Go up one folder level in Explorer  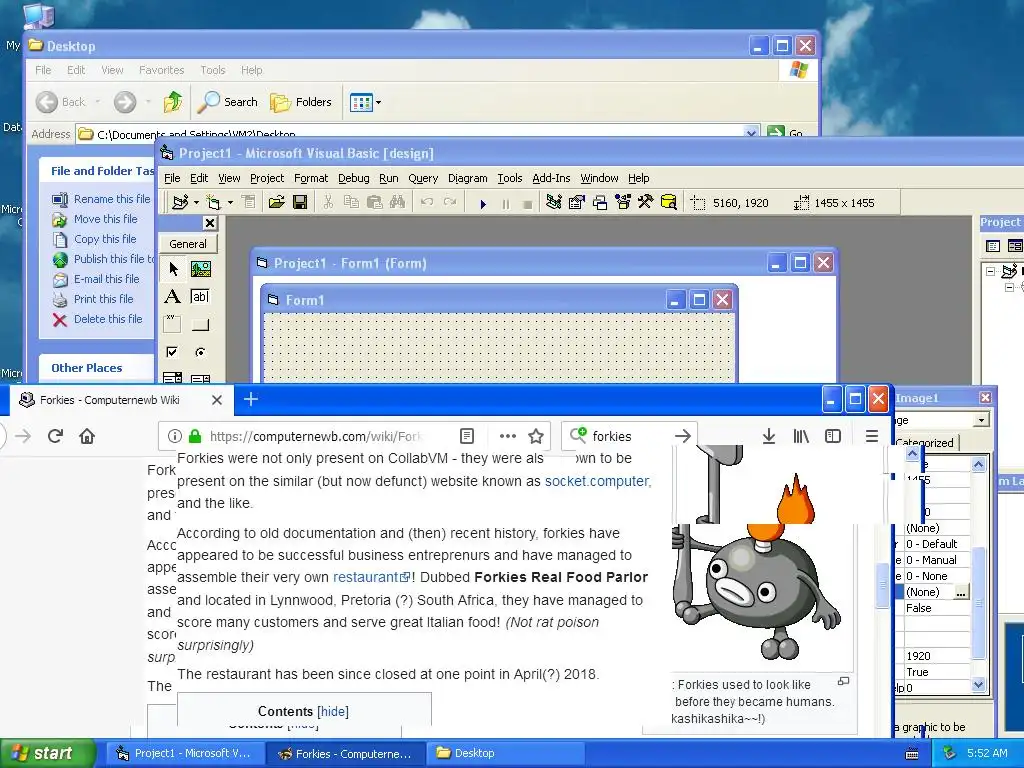[173, 102]
